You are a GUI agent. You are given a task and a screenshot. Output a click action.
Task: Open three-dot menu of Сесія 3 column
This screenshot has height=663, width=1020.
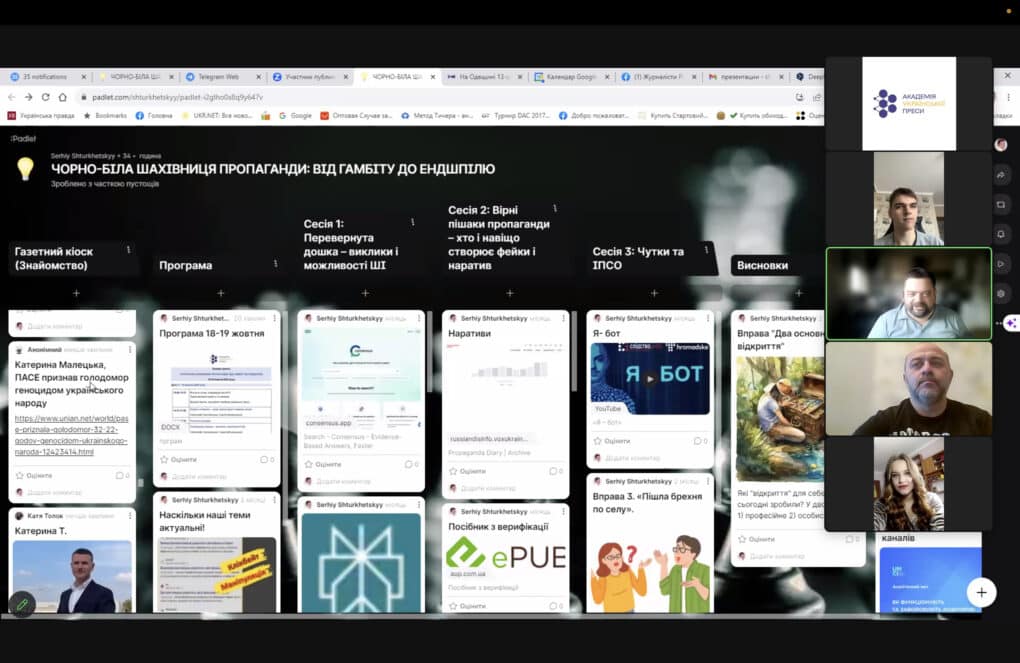(706, 249)
